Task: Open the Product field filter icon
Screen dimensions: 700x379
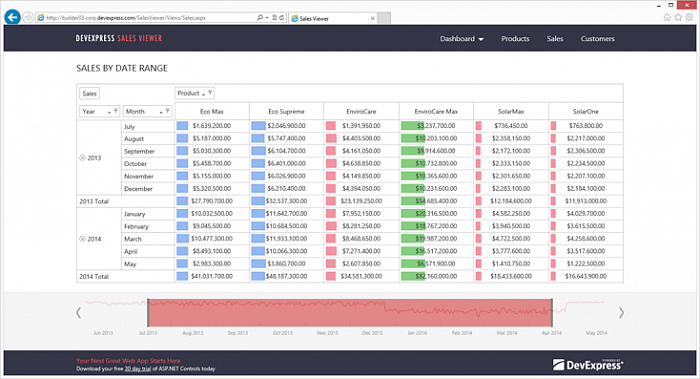Action: tap(210, 92)
